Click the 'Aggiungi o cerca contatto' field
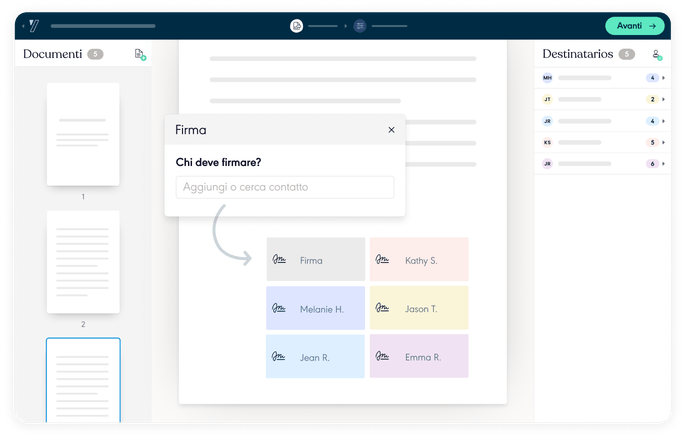The height and width of the screenshot is (438, 684). (285, 187)
